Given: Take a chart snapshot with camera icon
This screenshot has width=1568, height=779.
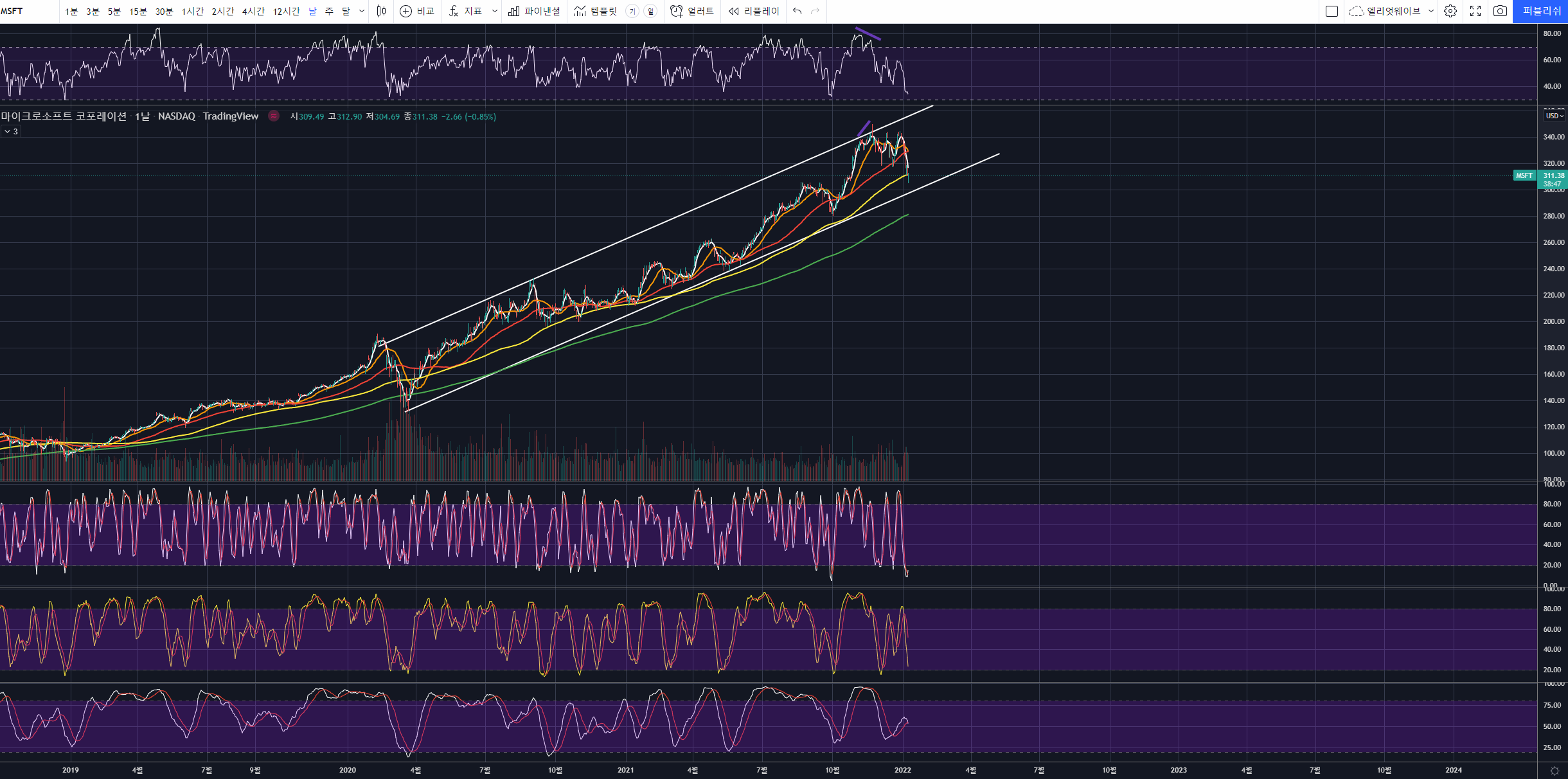Looking at the screenshot, I should [x=1500, y=11].
